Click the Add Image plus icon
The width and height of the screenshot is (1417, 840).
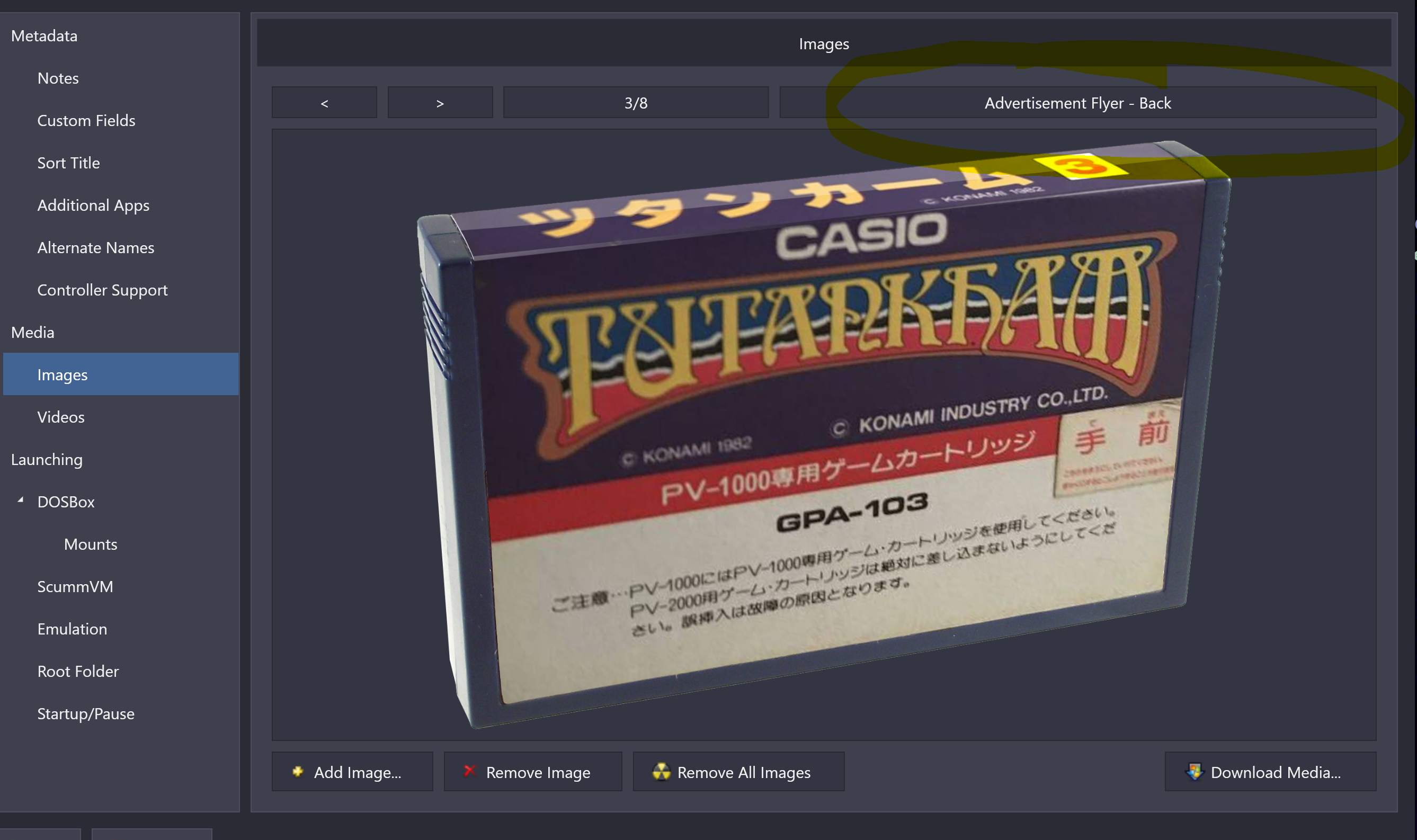click(x=298, y=771)
